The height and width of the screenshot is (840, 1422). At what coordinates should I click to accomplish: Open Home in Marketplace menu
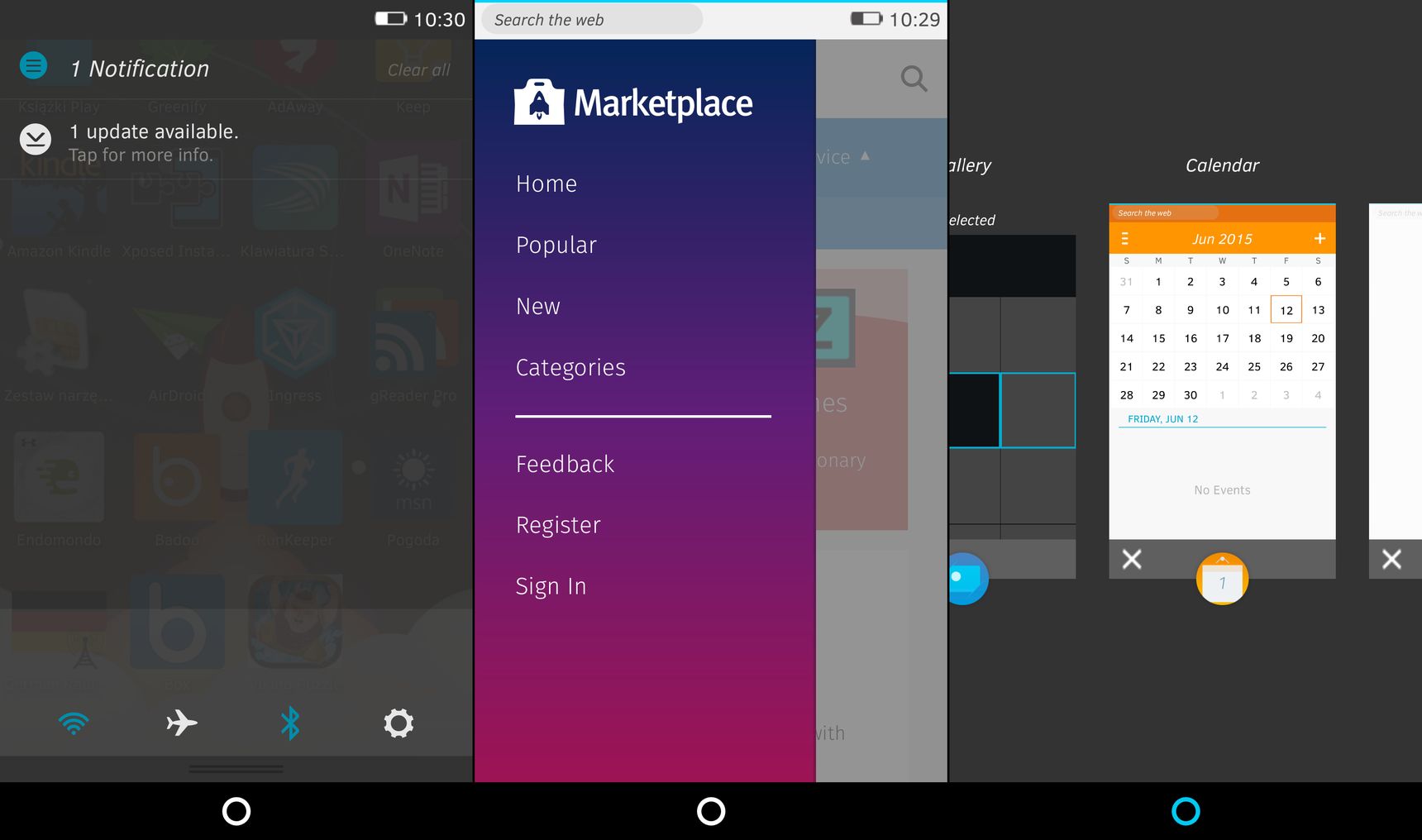(x=546, y=184)
